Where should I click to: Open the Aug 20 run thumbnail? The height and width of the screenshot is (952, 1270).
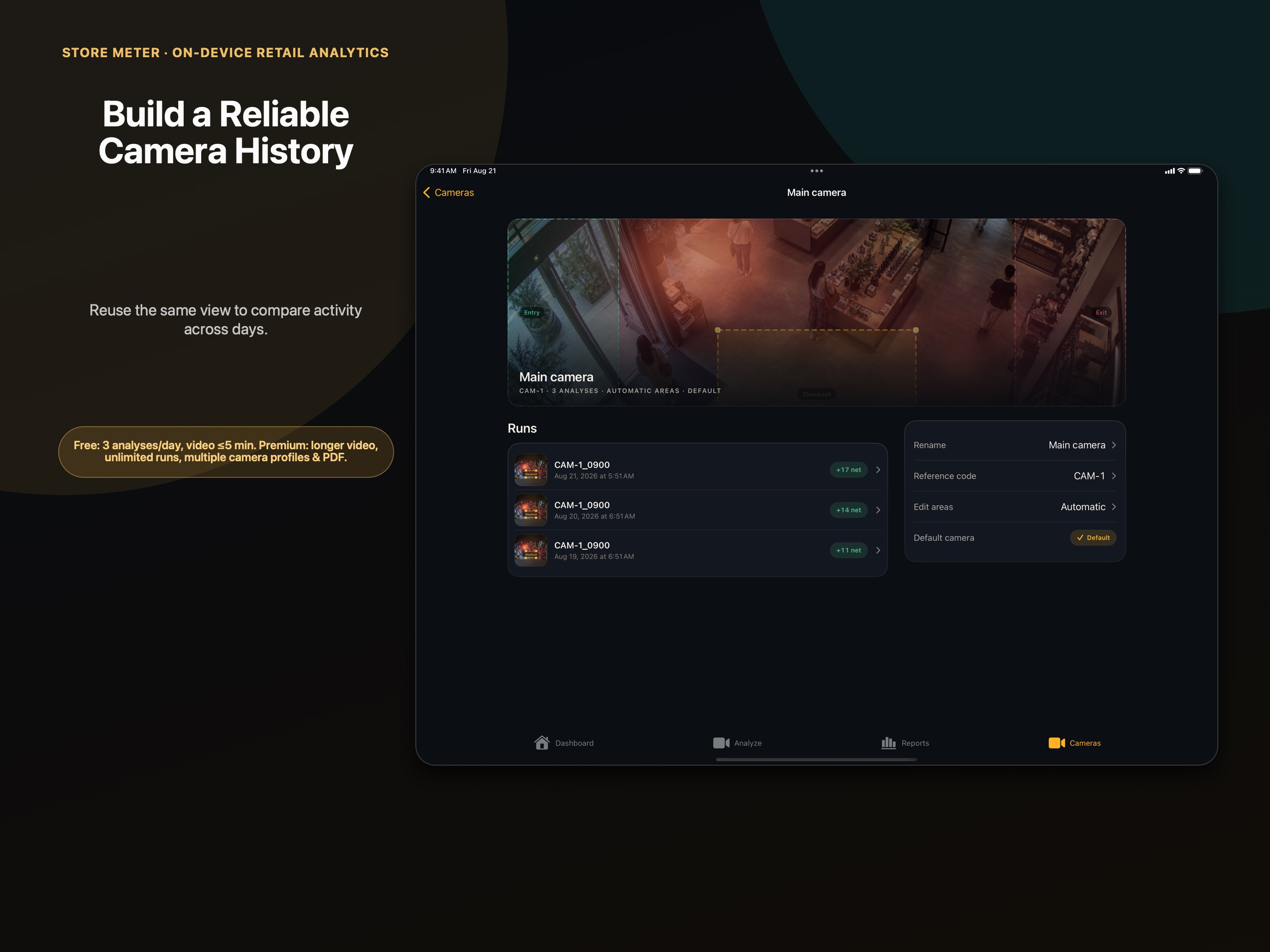coord(531,510)
